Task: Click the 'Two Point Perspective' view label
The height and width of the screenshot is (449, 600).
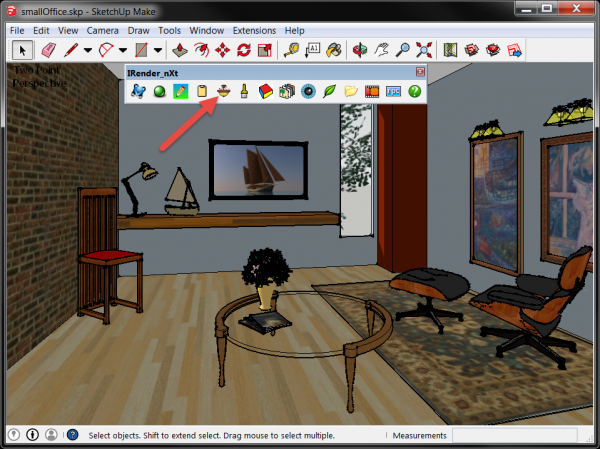Action: pos(39,77)
